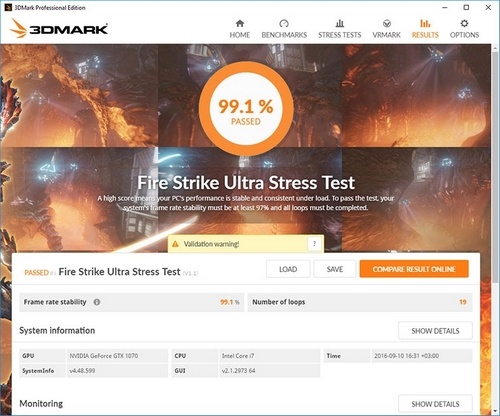Show details for System information
The image size is (500, 416).
435,331
